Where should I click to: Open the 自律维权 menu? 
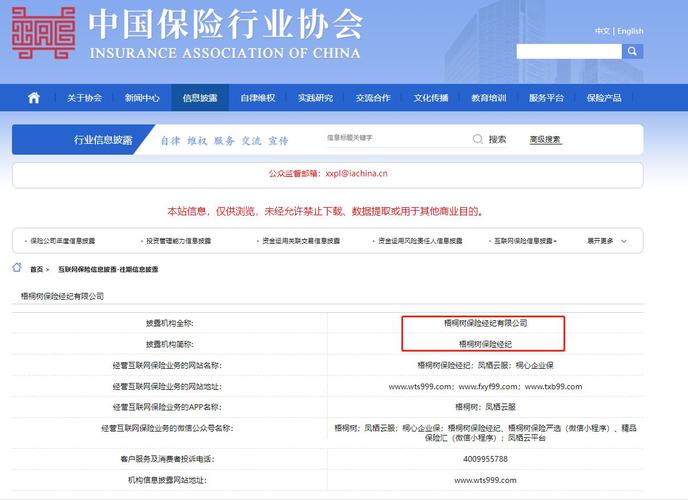coord(258,98)
